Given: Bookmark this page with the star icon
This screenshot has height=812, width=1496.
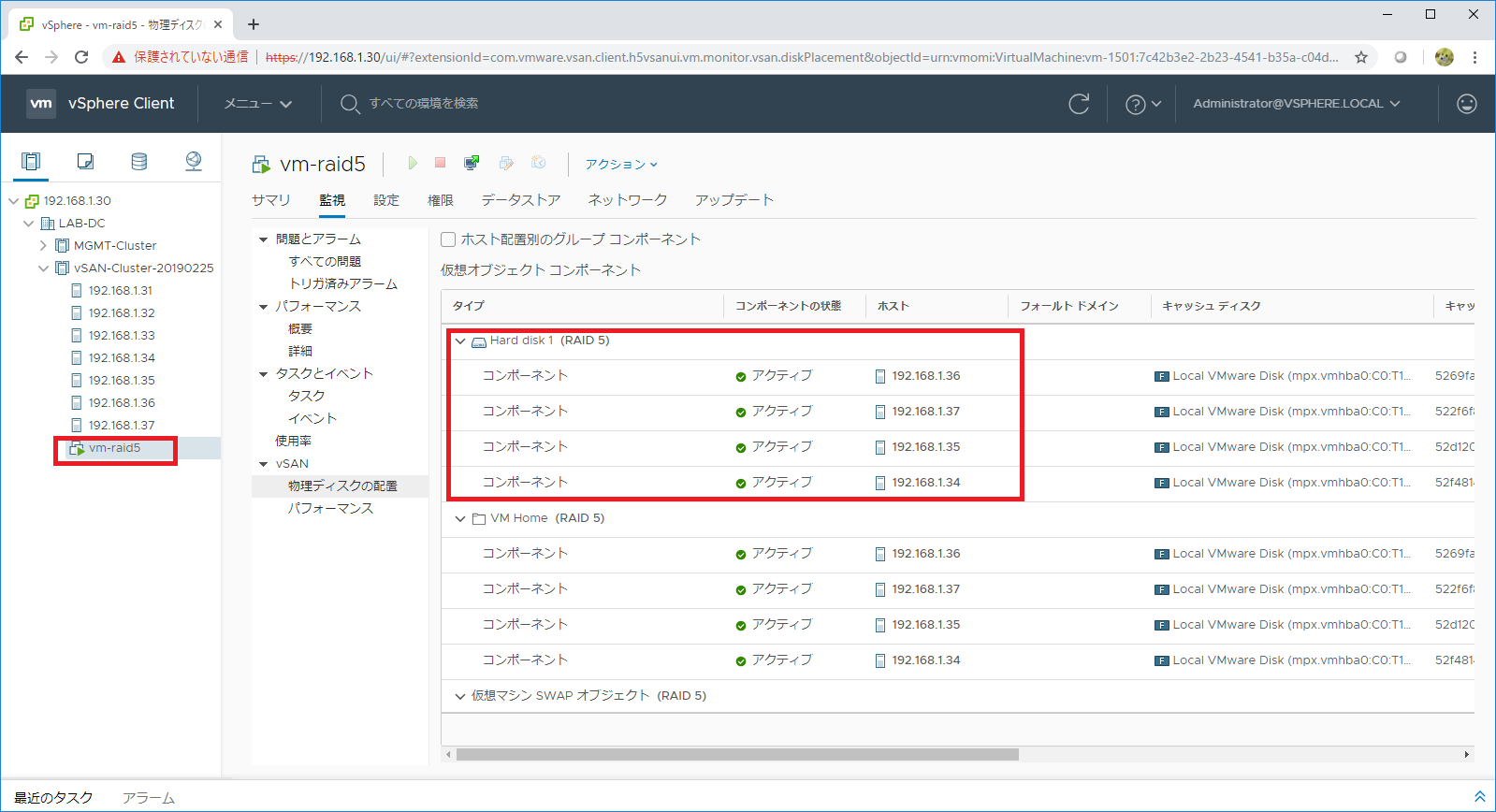Looking at the screenshot, I should (x=1361, y=57).
